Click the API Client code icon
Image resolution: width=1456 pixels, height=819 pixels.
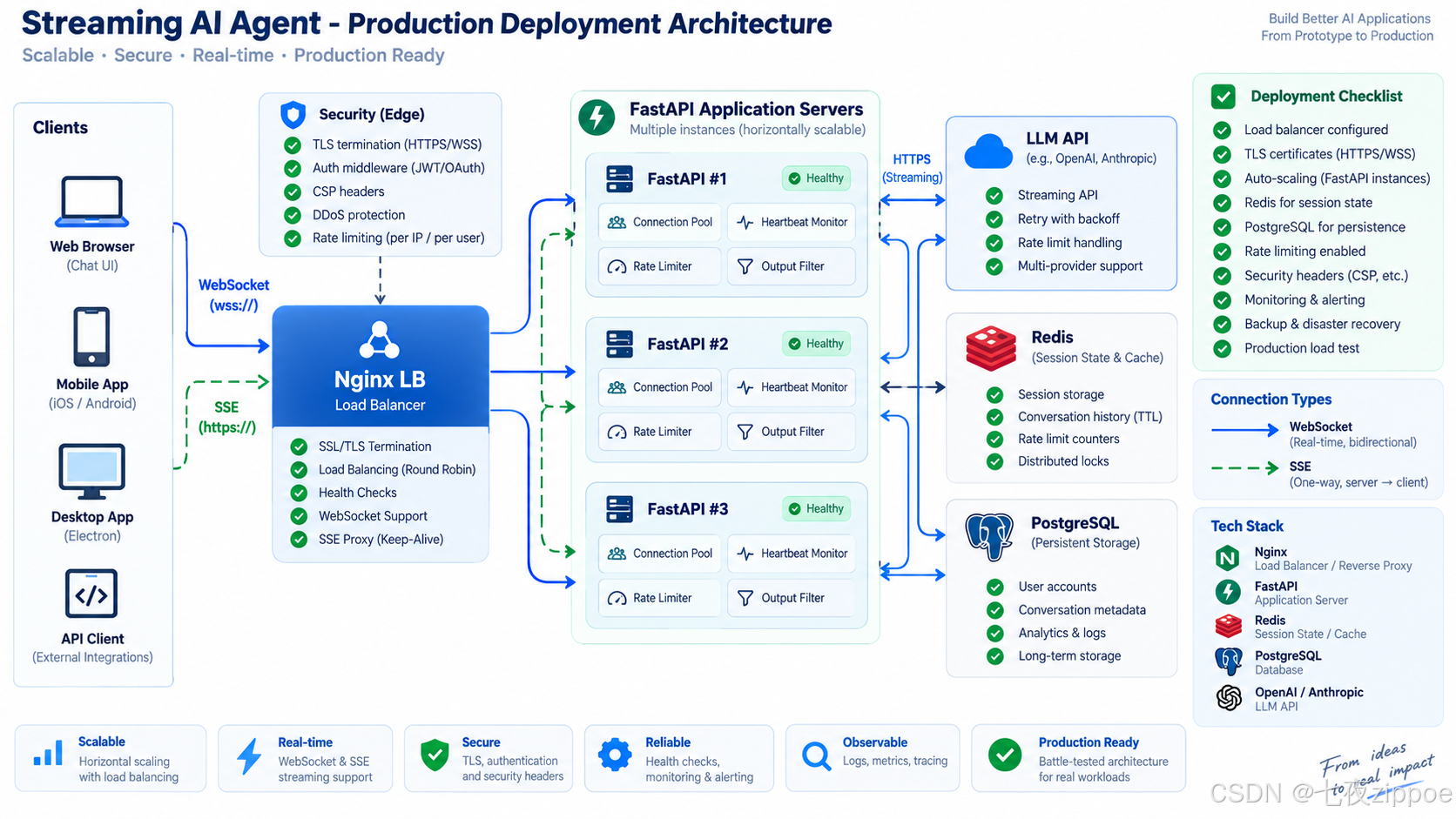pos(91,594)
